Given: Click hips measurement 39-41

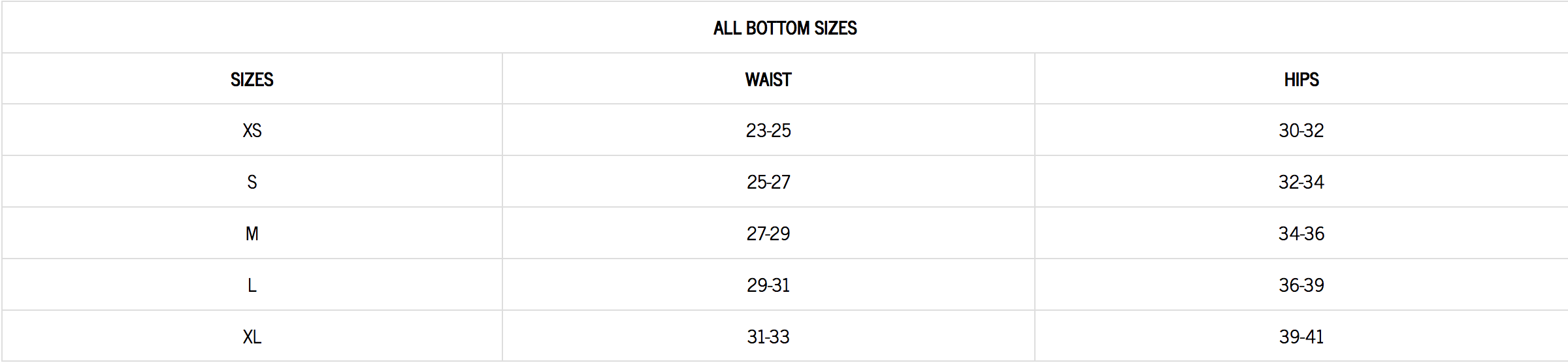Looking at the screenshot, I should click(x=1301, y=337).
